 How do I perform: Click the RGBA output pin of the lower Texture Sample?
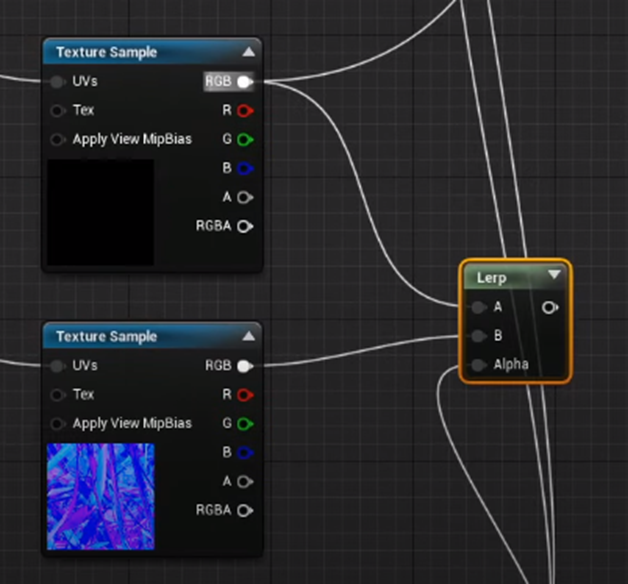tap(245, 510)
